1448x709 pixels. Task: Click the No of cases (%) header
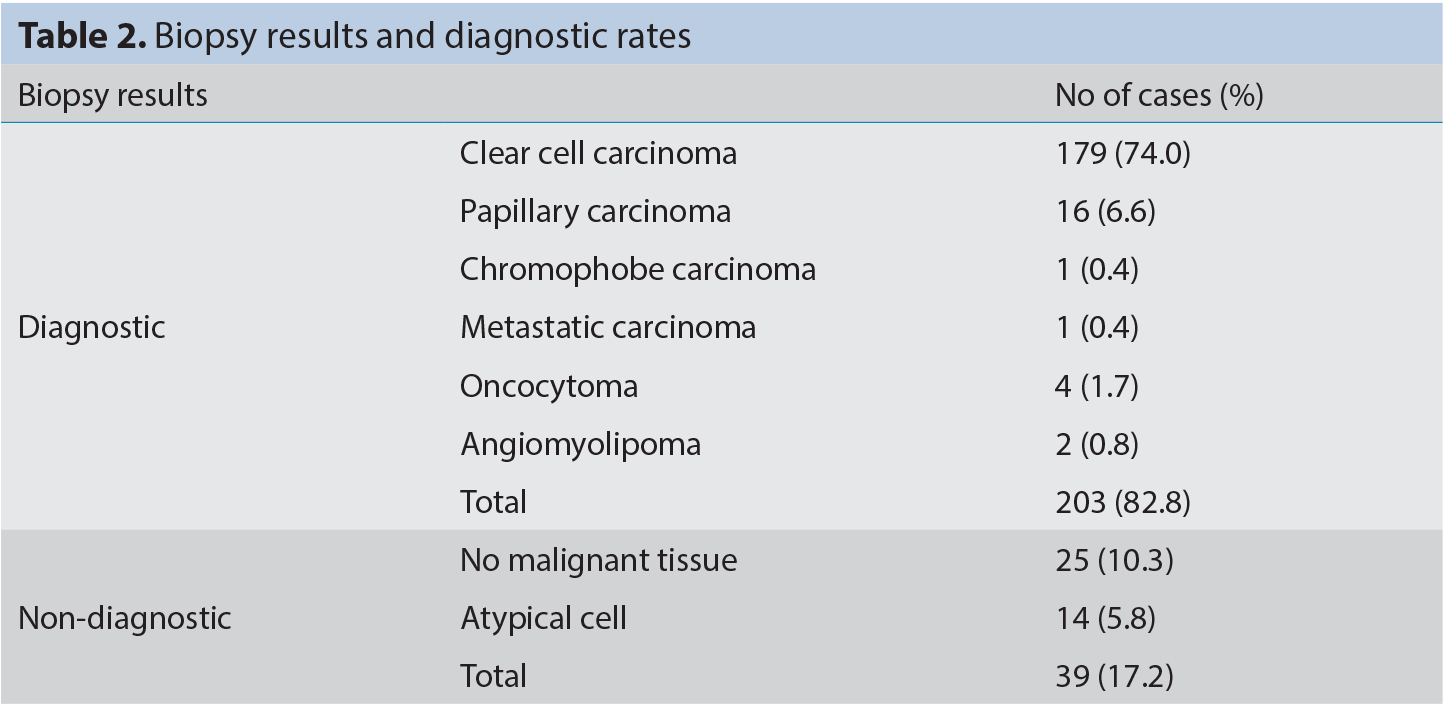[x=1159, y=95]
